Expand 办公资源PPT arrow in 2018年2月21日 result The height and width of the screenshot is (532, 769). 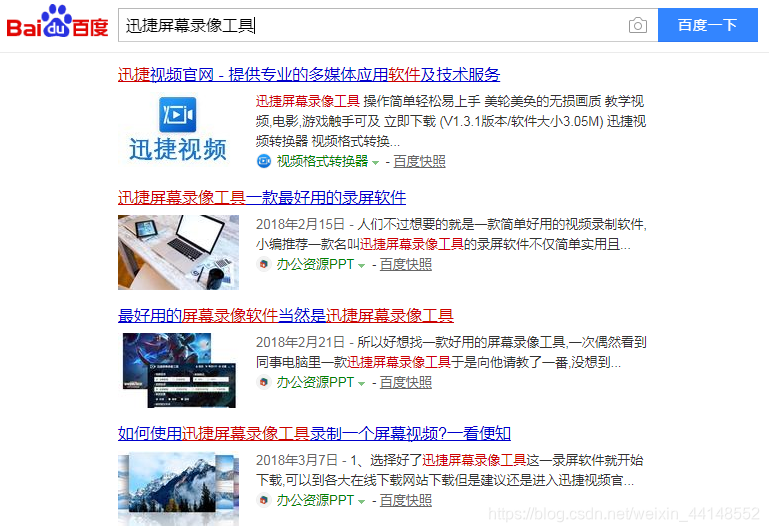click(x=361, y=383)
